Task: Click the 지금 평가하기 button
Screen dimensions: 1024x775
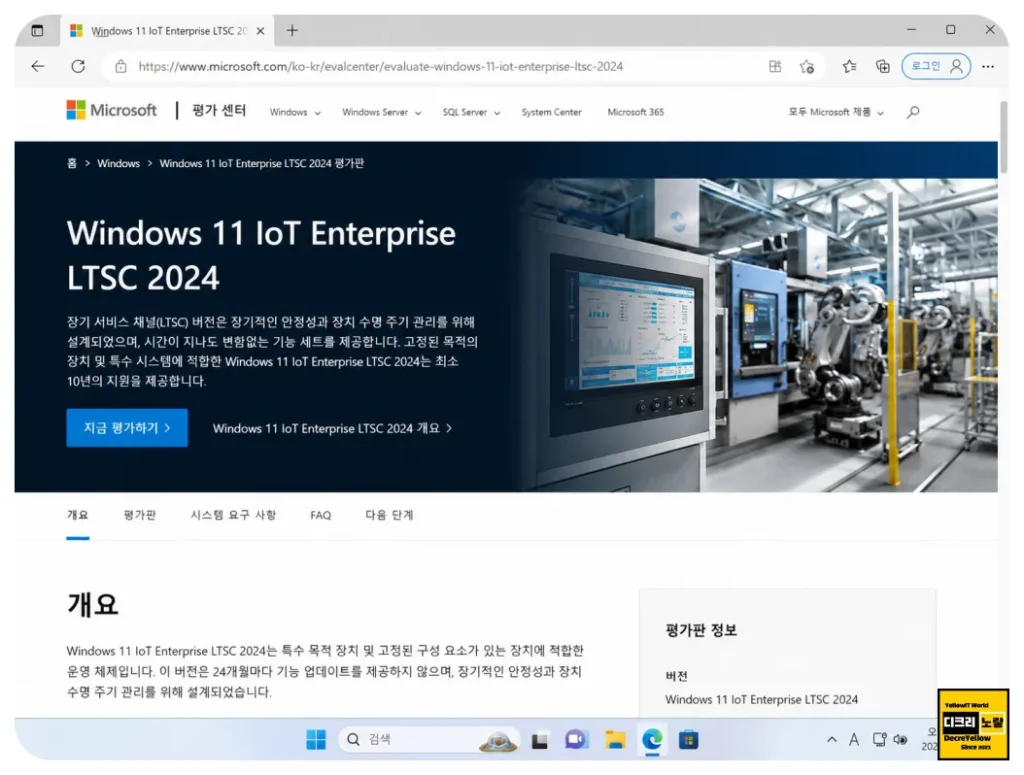Action: click(127, 428)
